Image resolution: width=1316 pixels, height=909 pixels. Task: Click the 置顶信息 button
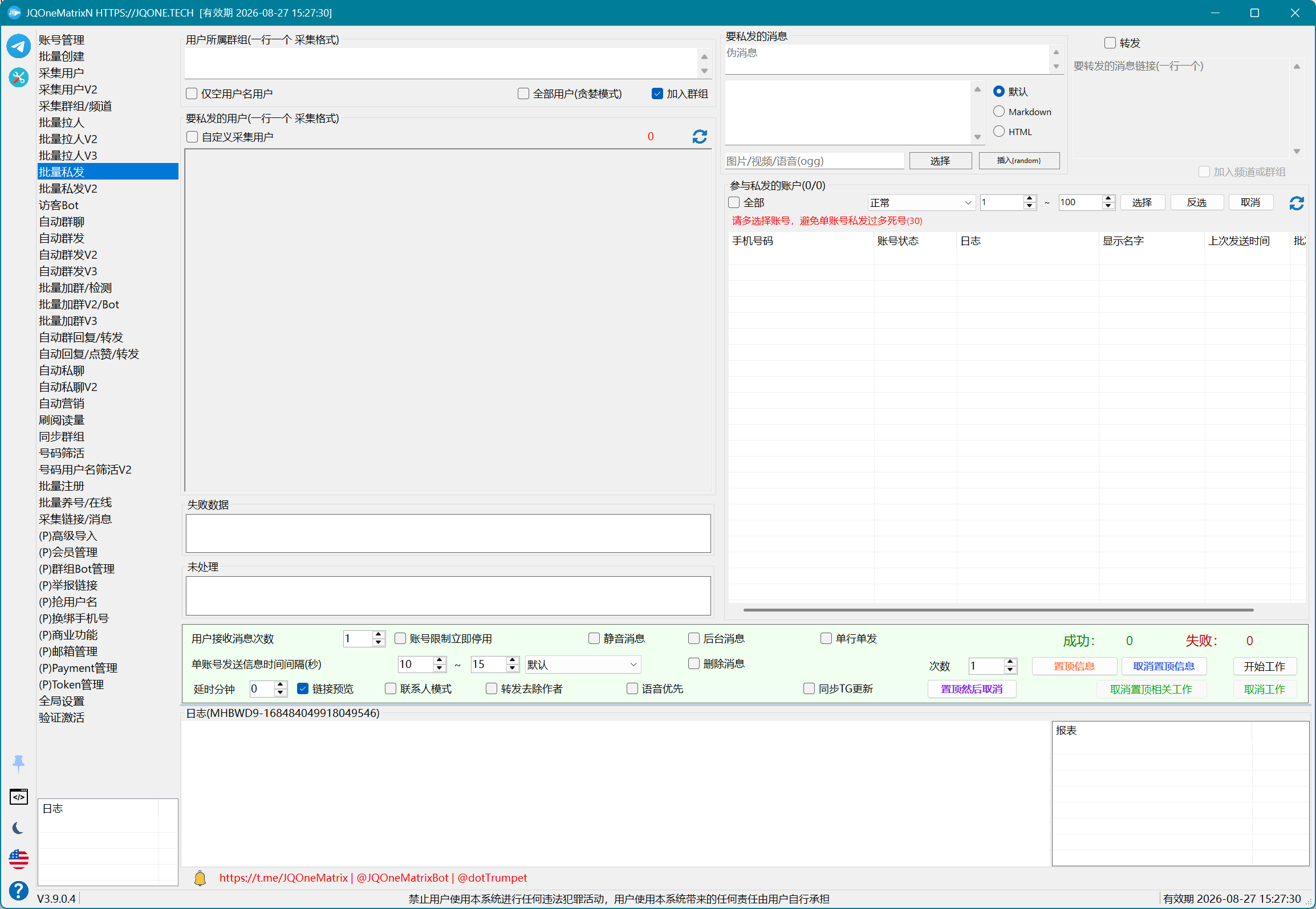pos(1074,666)
